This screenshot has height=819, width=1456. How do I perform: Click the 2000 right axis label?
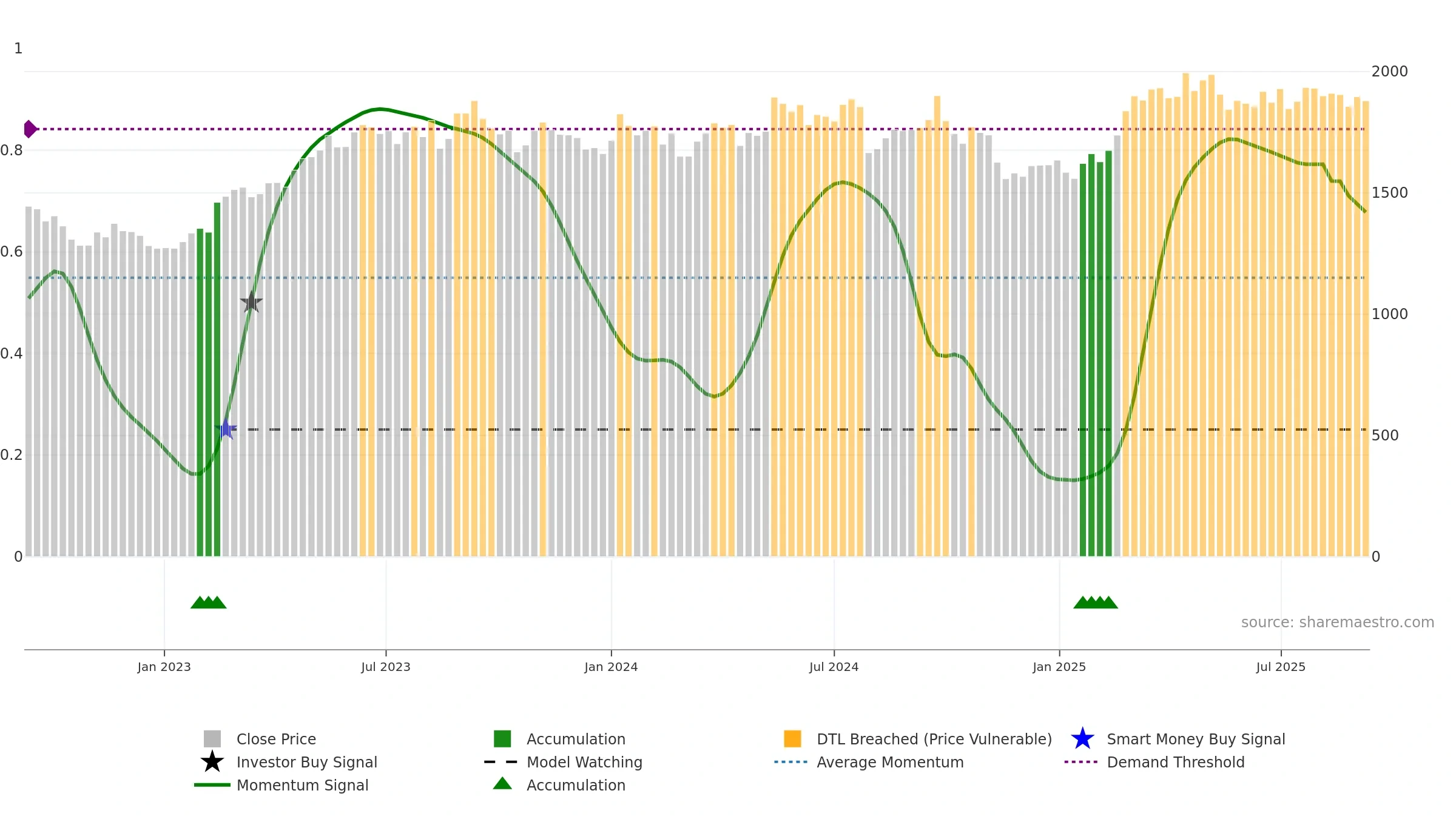click(x=1389, y=72)
